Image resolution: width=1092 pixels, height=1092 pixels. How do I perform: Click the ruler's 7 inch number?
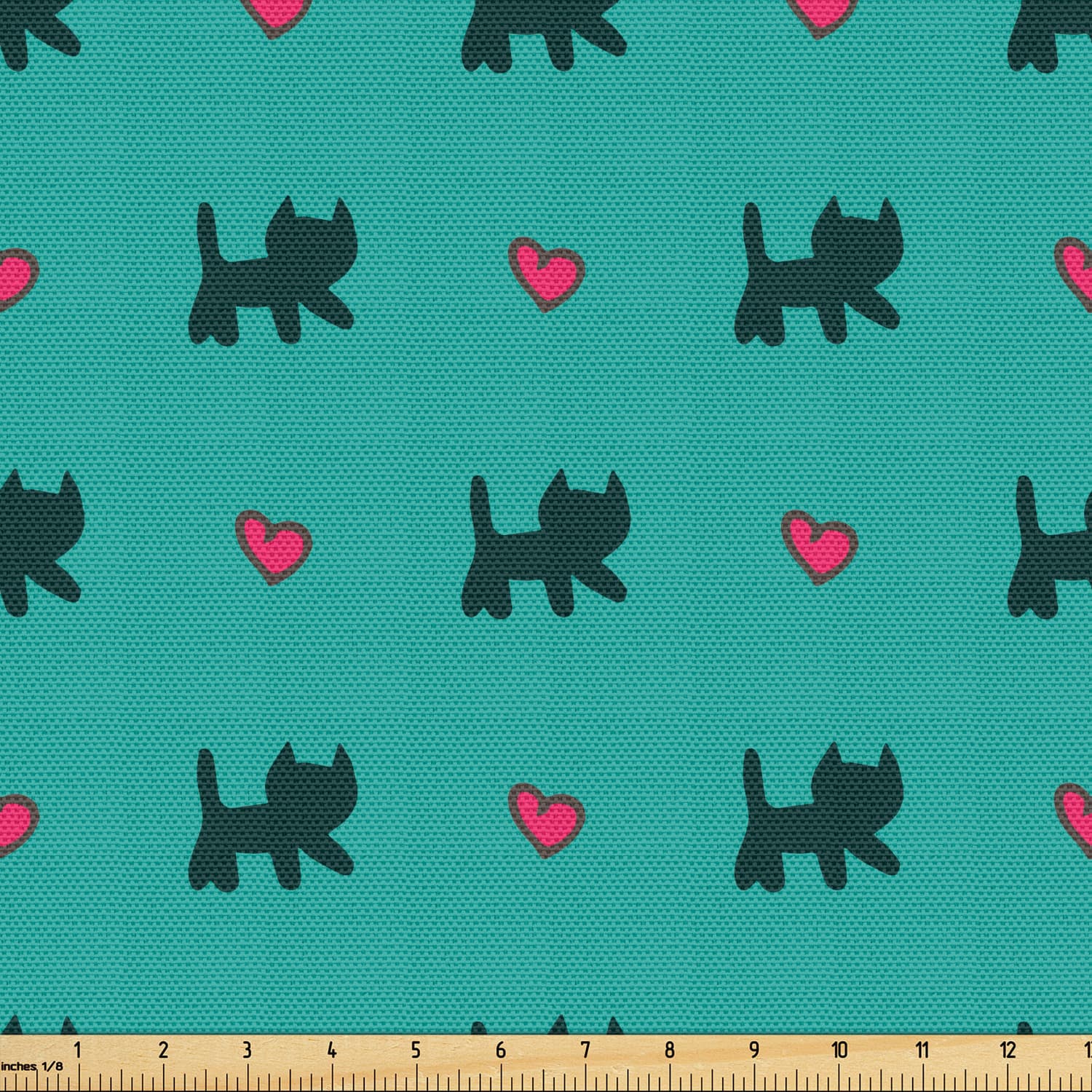click(x=585, y=1050)
